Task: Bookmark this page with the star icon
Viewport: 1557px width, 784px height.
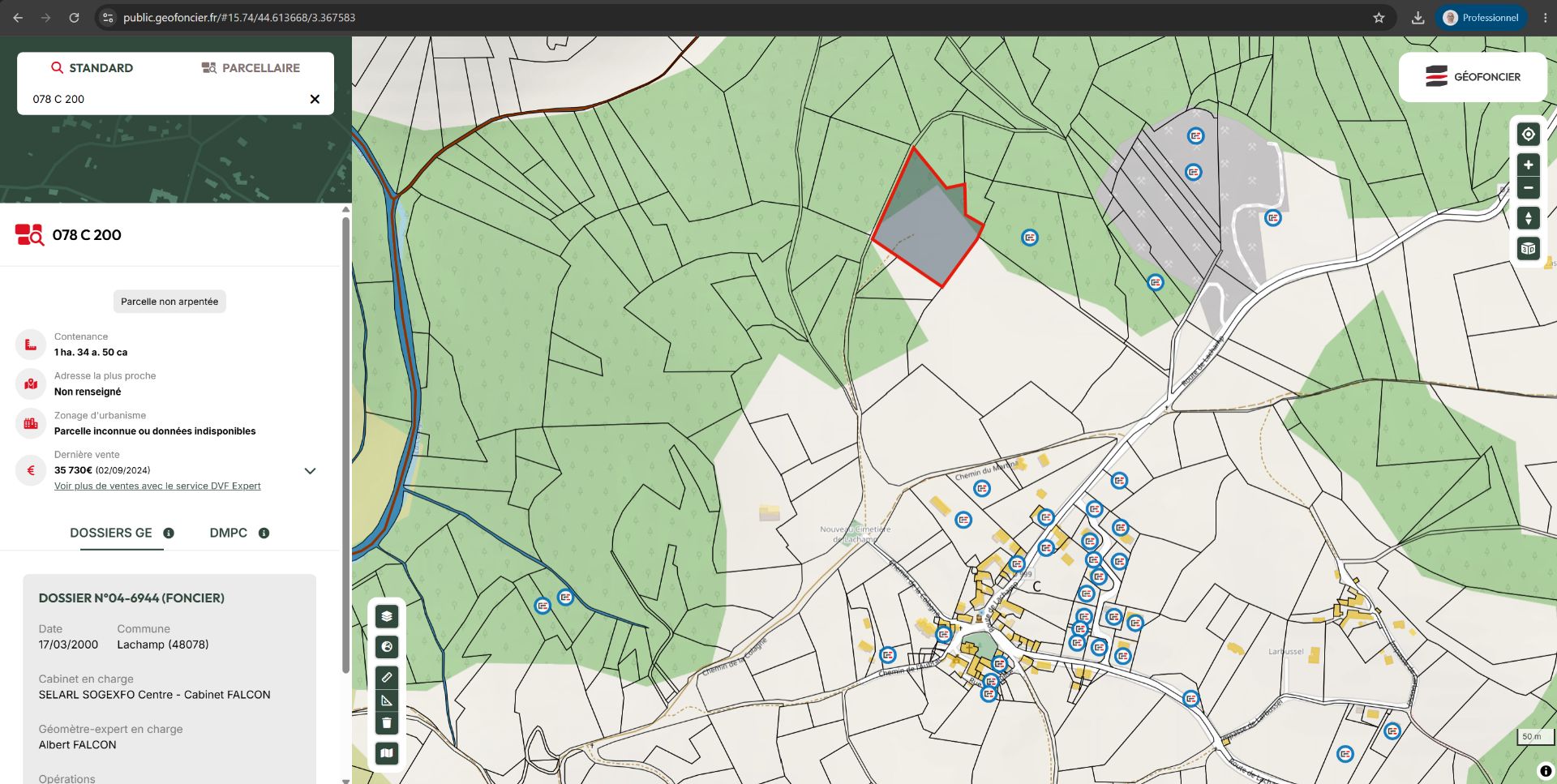Action: 1379,18
